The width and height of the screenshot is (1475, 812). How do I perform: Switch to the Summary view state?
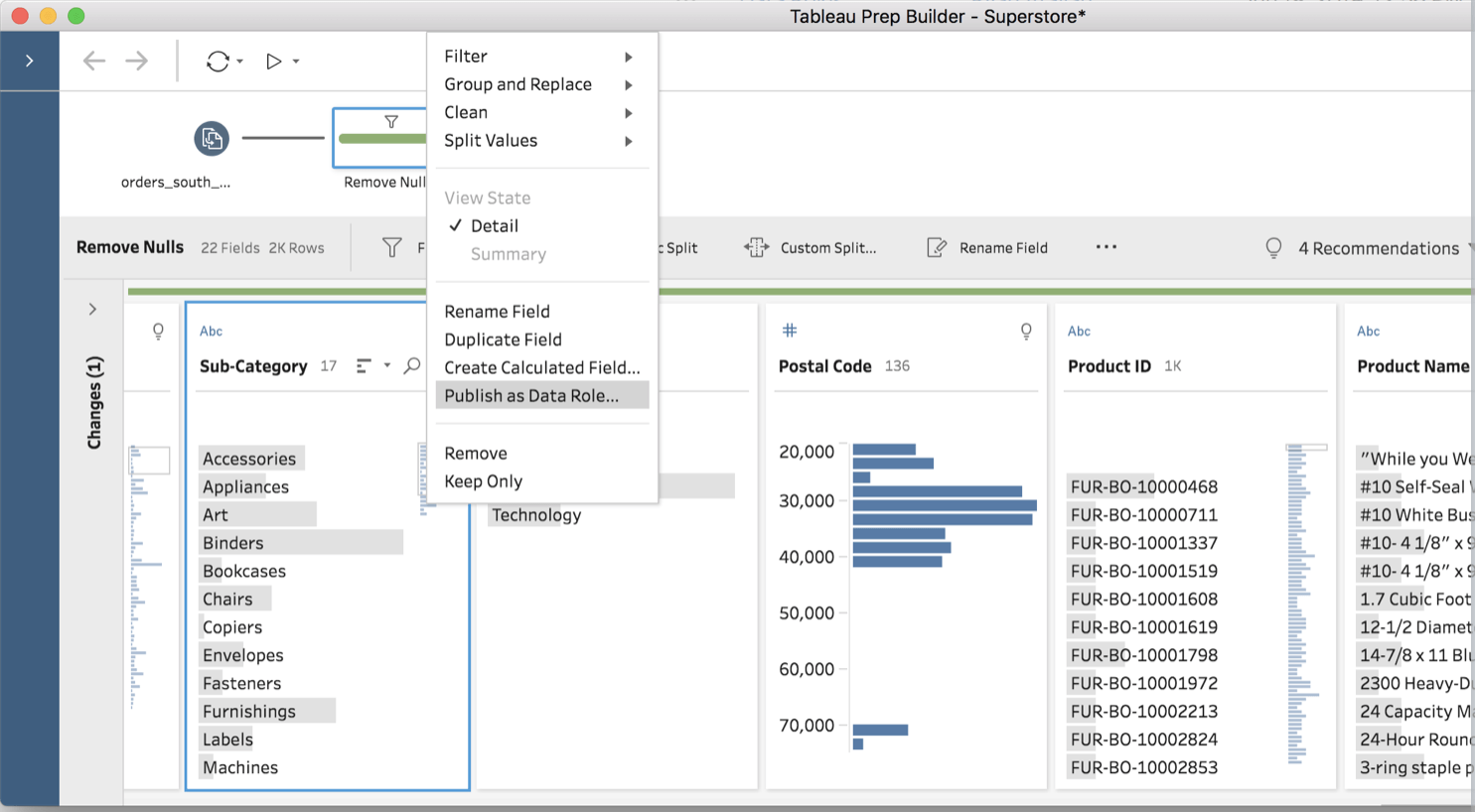coord(508,254)
